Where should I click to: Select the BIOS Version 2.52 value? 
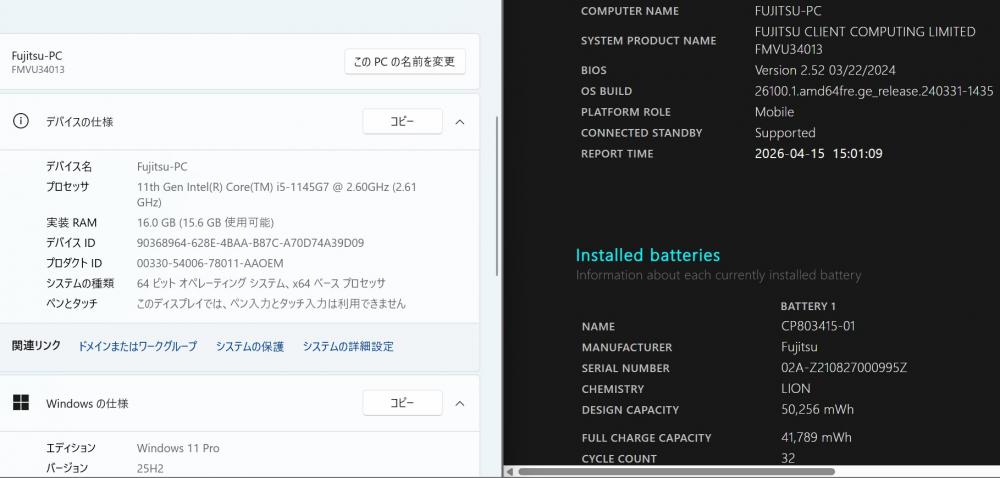(x=827, y=70)
